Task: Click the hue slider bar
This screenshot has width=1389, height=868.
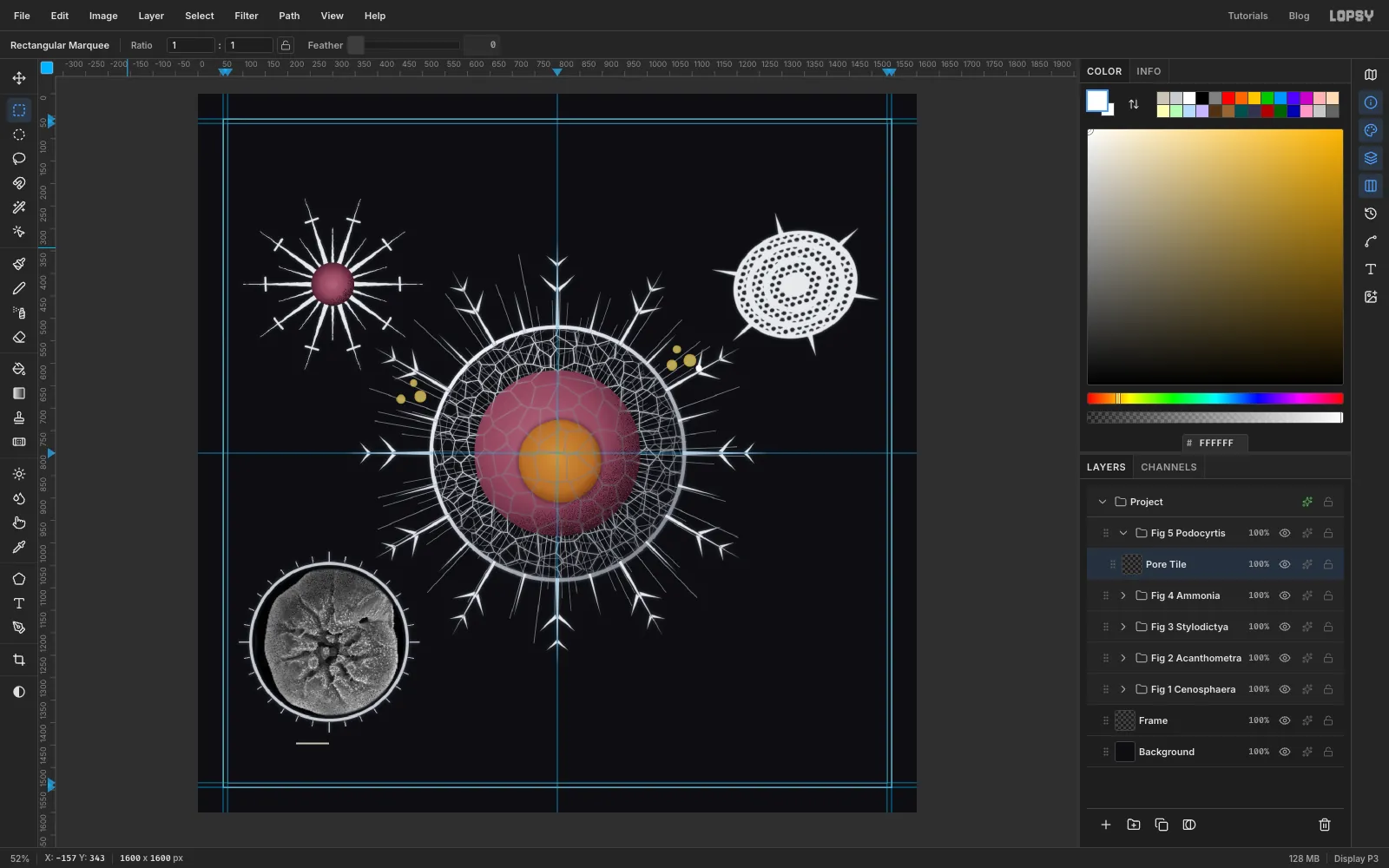Action: point(1215,398)
